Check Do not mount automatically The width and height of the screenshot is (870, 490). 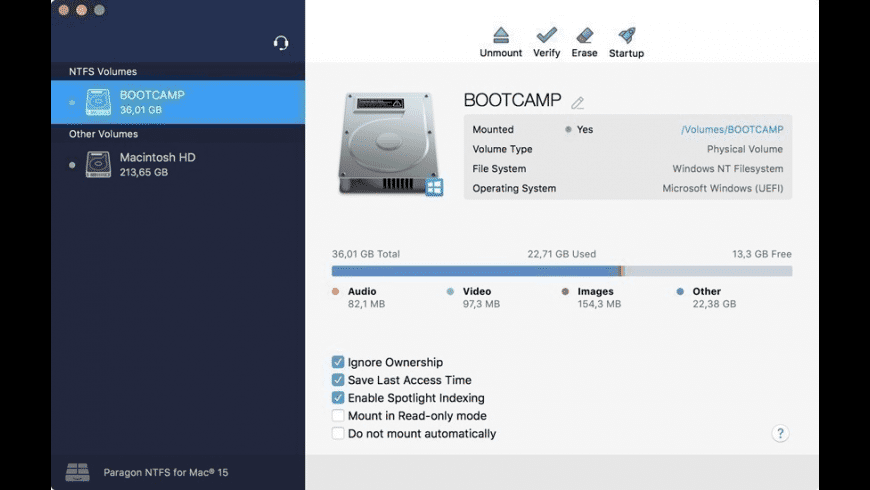[338, 434]
